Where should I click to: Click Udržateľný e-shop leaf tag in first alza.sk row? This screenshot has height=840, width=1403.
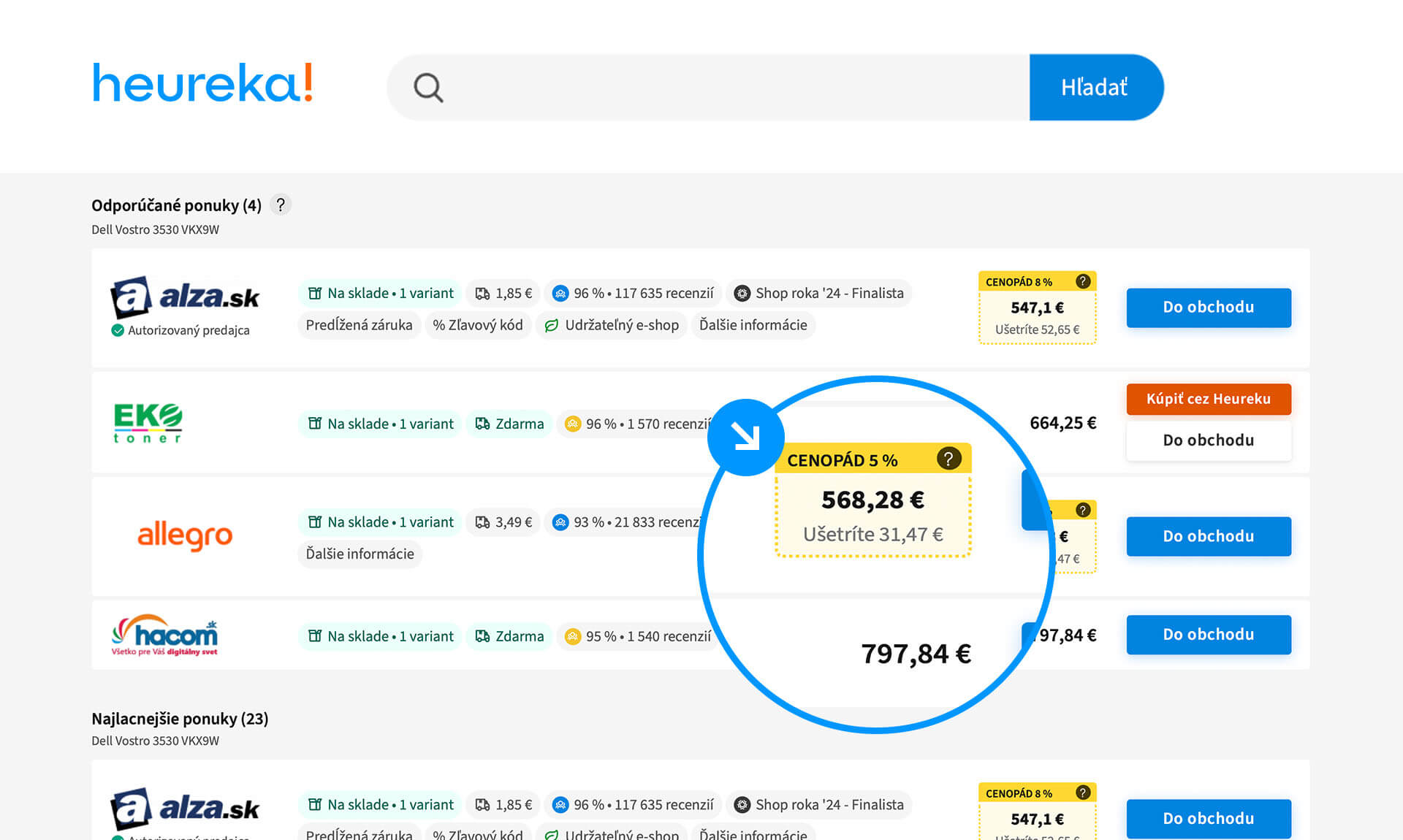(612, 325)
